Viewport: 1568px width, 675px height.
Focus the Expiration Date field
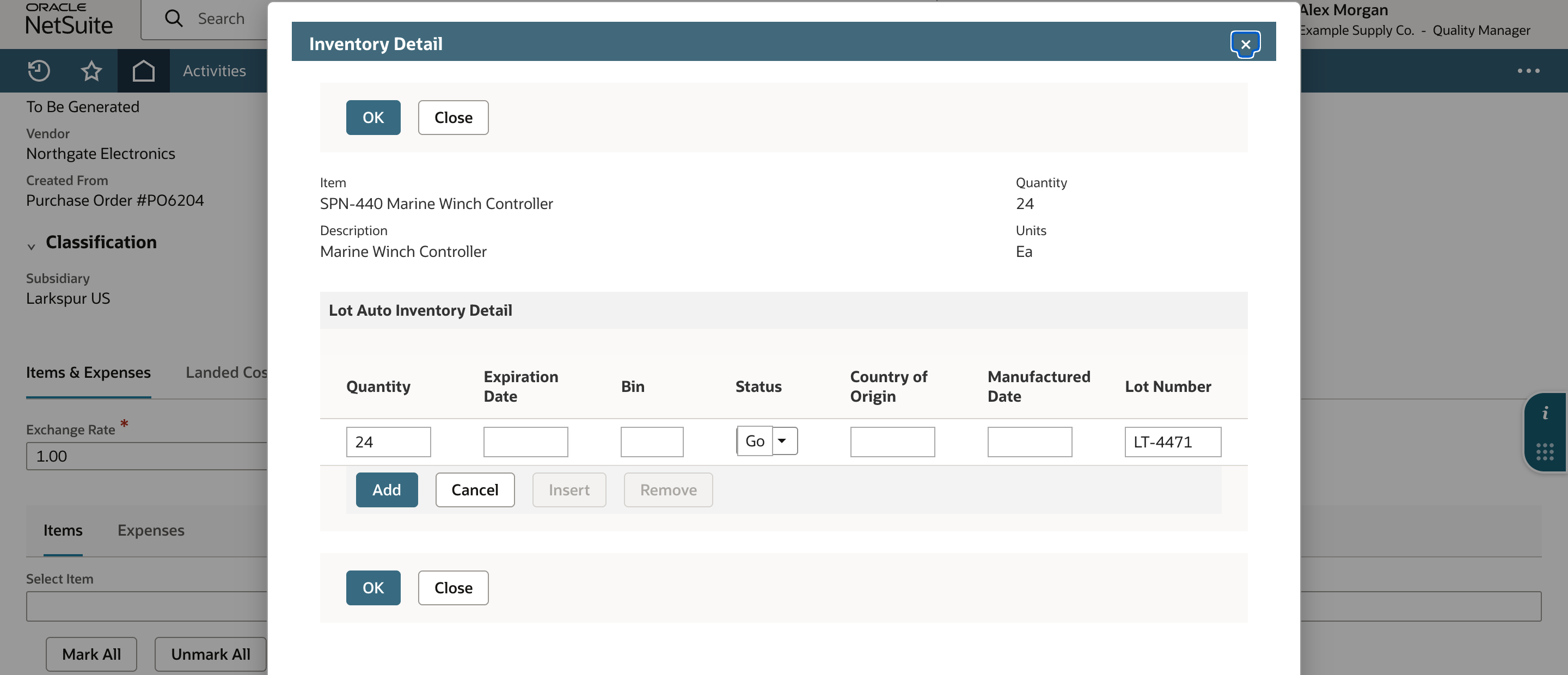526,442
